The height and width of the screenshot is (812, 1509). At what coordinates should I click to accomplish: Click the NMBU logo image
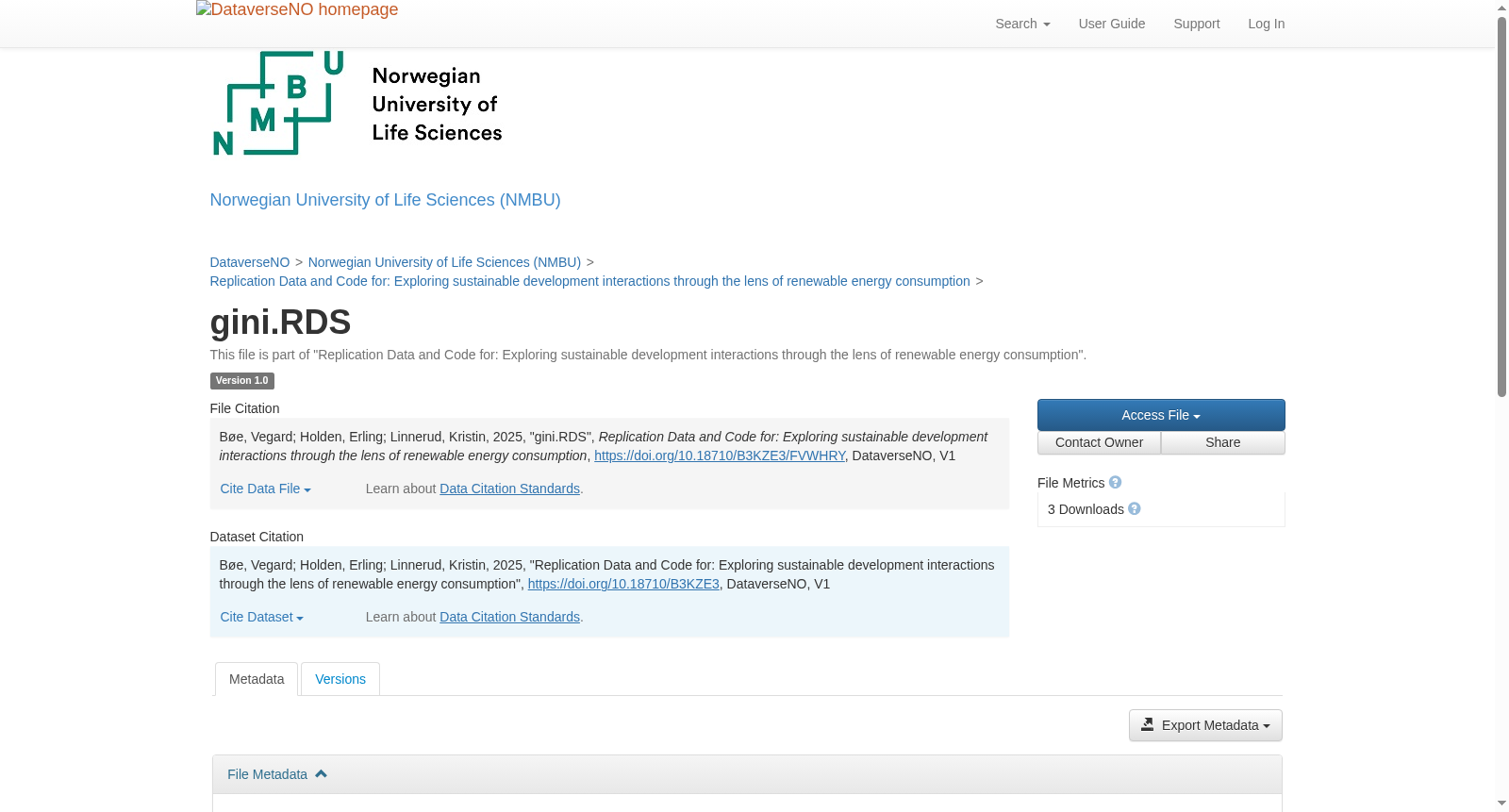click(x=357, y=103)
